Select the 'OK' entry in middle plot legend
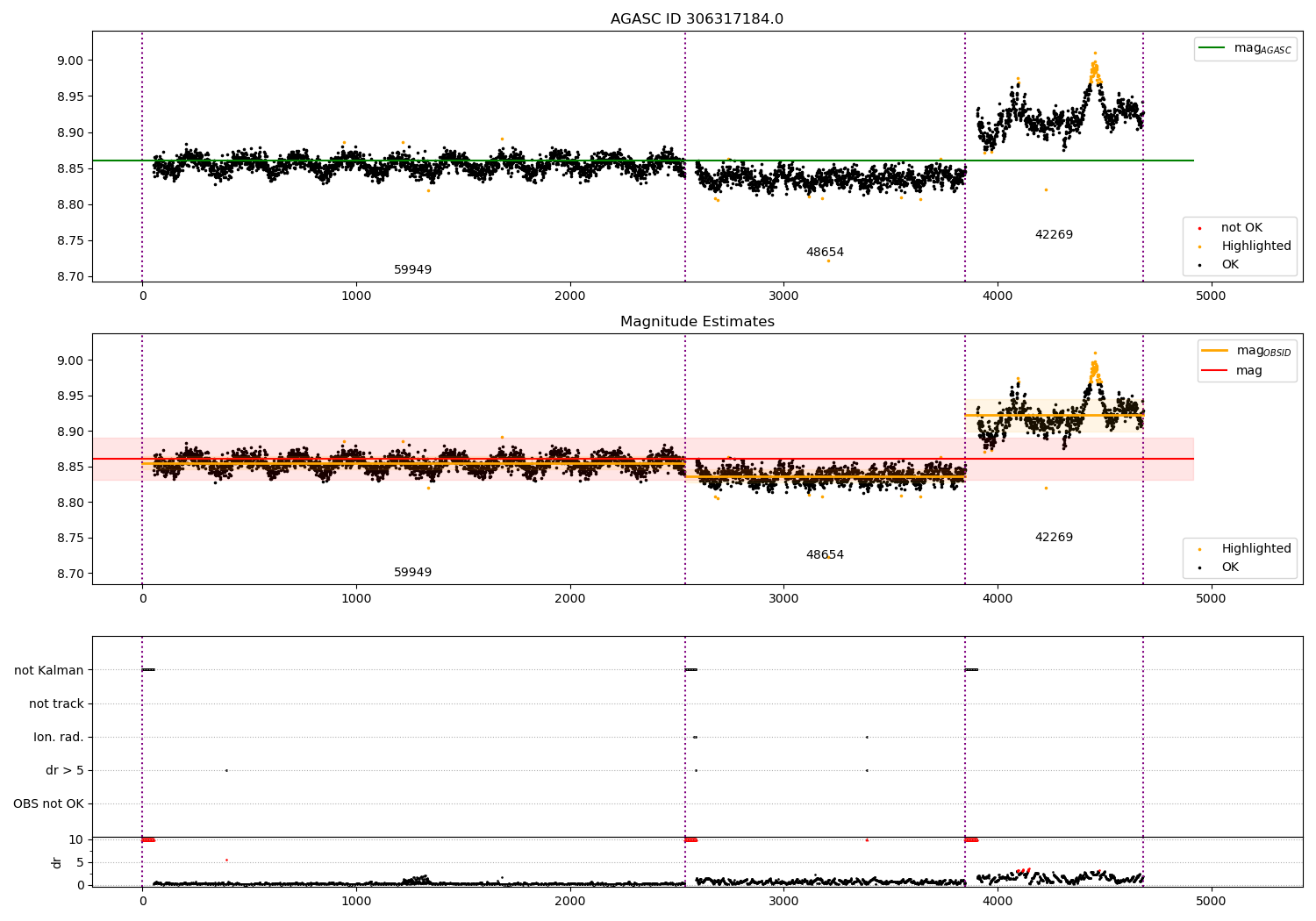1316x921 pixels. click(x=1230, y=568)
